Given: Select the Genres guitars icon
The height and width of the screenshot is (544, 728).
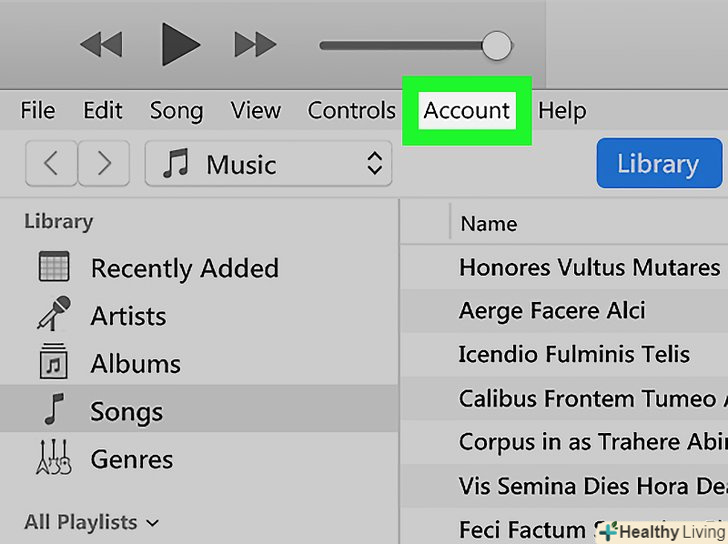Looking at the screenshot, I should coord(53,459).
